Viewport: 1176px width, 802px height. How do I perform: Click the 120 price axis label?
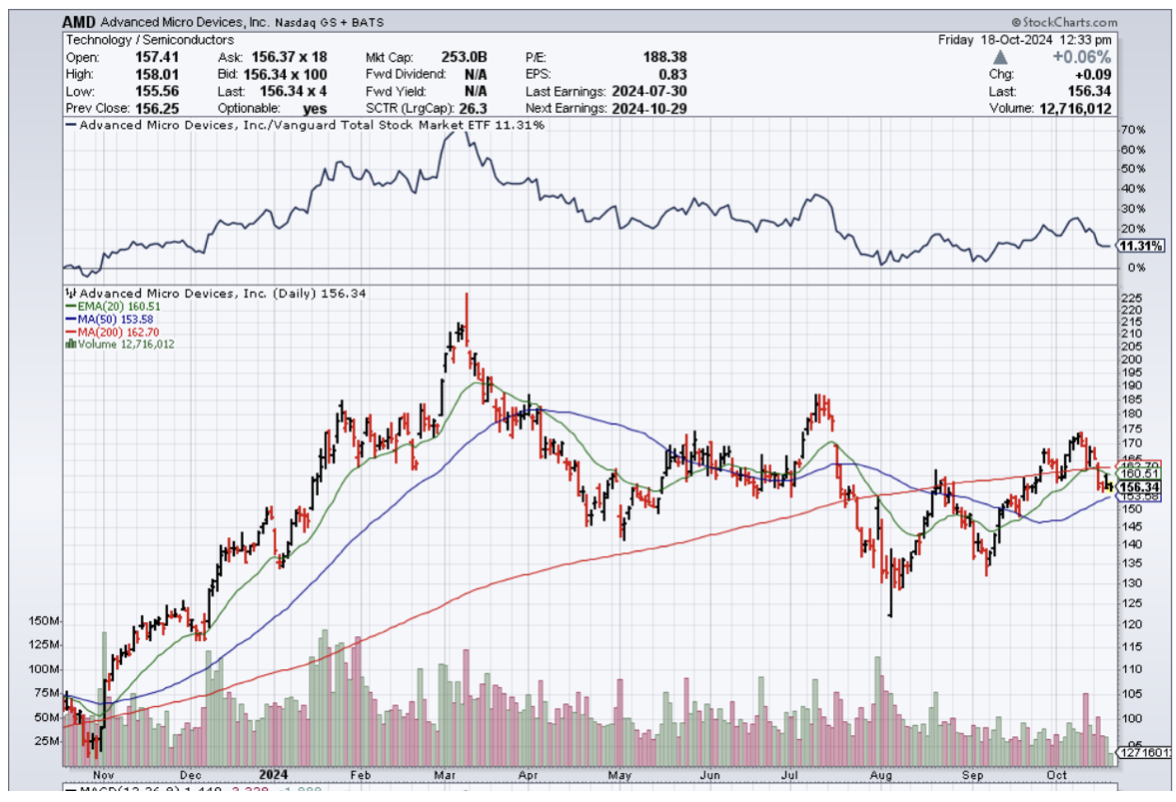click(1131, 624)
